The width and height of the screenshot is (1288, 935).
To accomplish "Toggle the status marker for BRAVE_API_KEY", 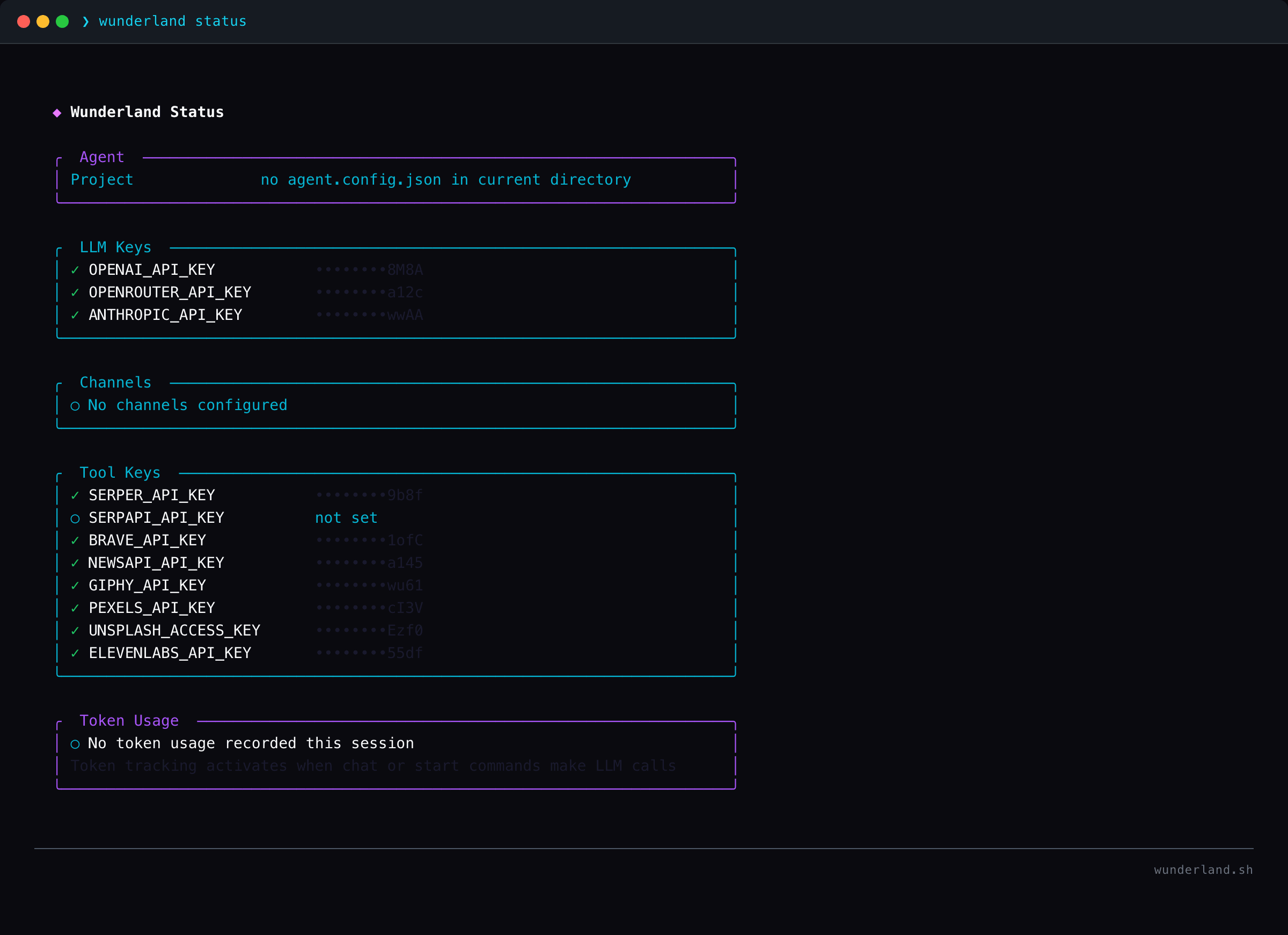I will coord(76,540).
